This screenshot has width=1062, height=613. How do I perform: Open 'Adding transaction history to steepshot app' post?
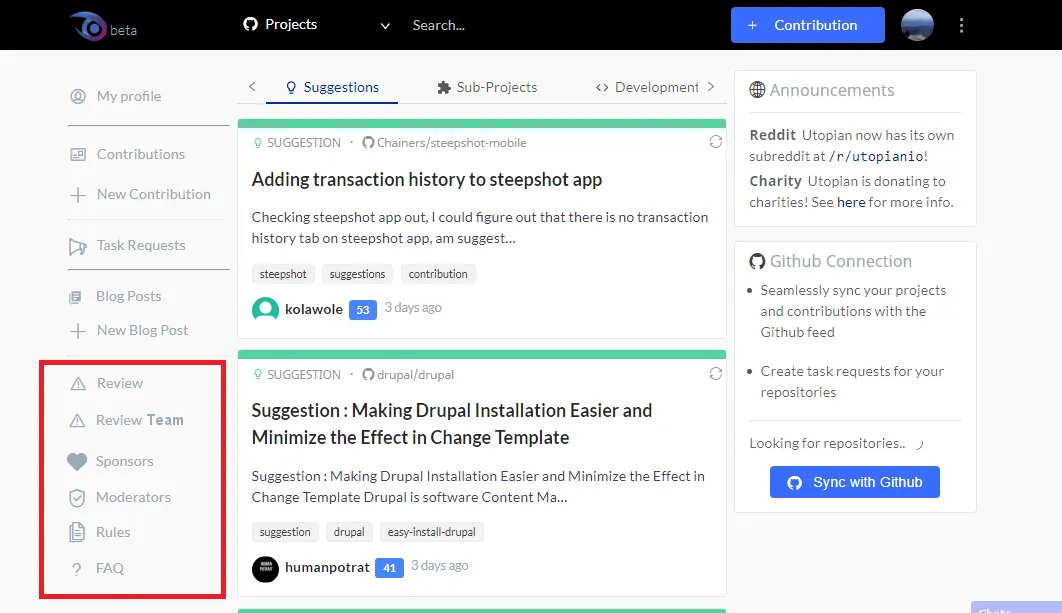coord(427,179)
